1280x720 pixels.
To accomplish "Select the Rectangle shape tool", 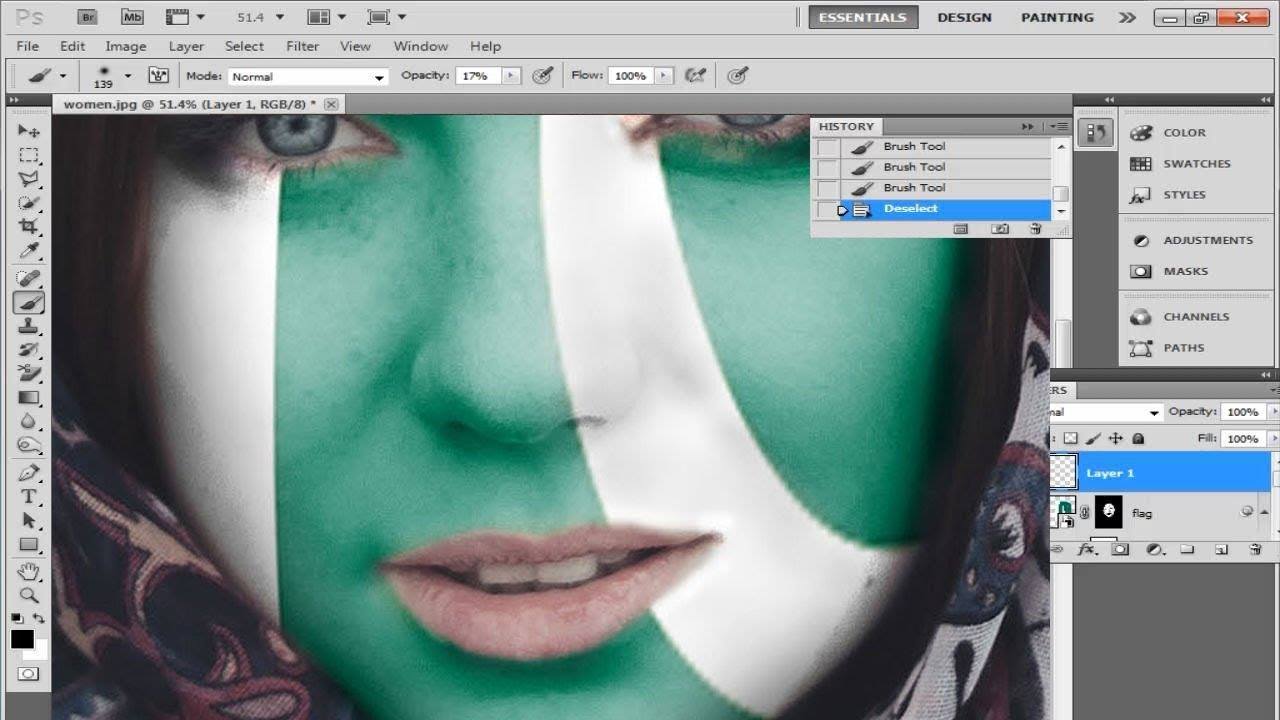I will point(29,545).
